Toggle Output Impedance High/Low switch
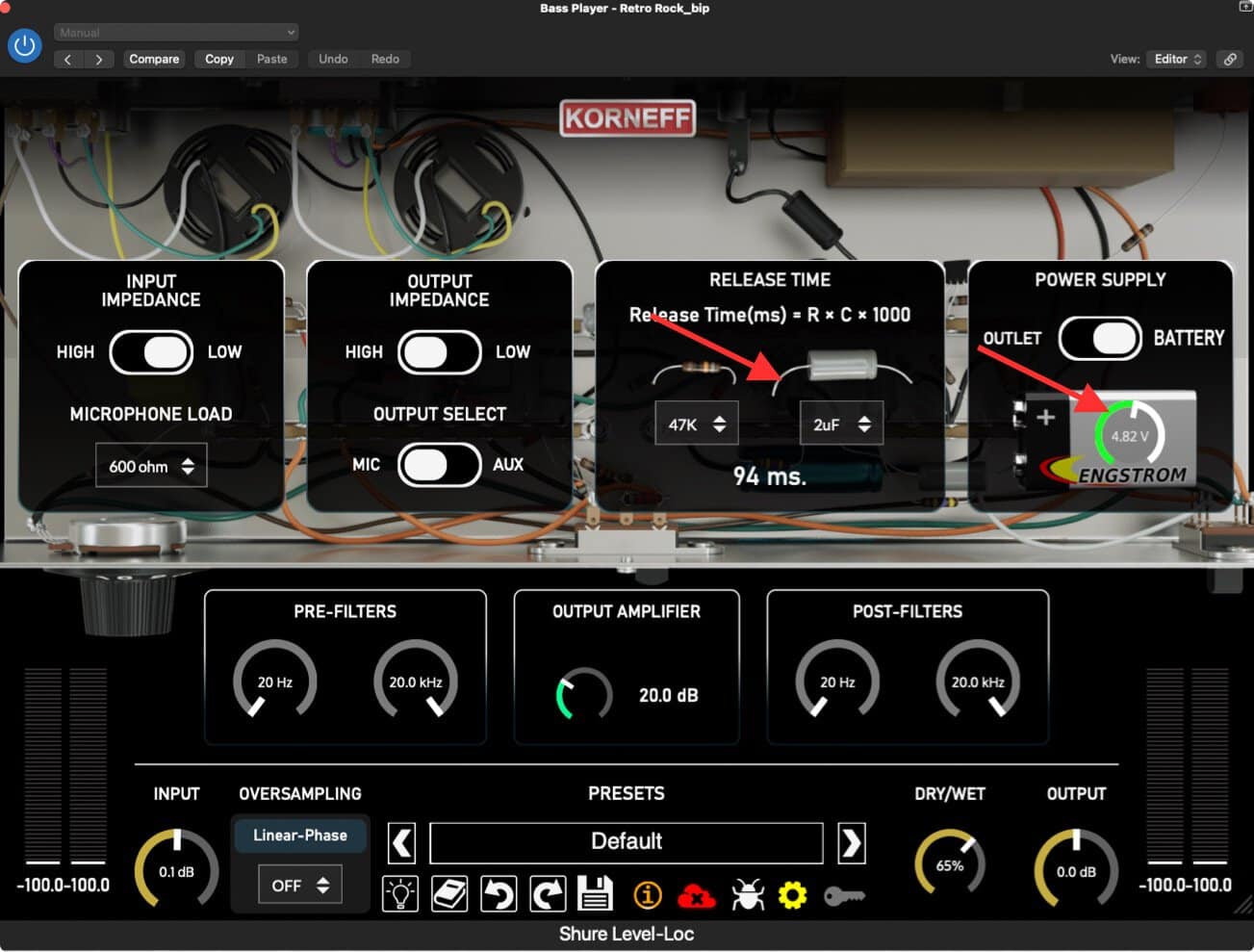 [x=439, y=352]
